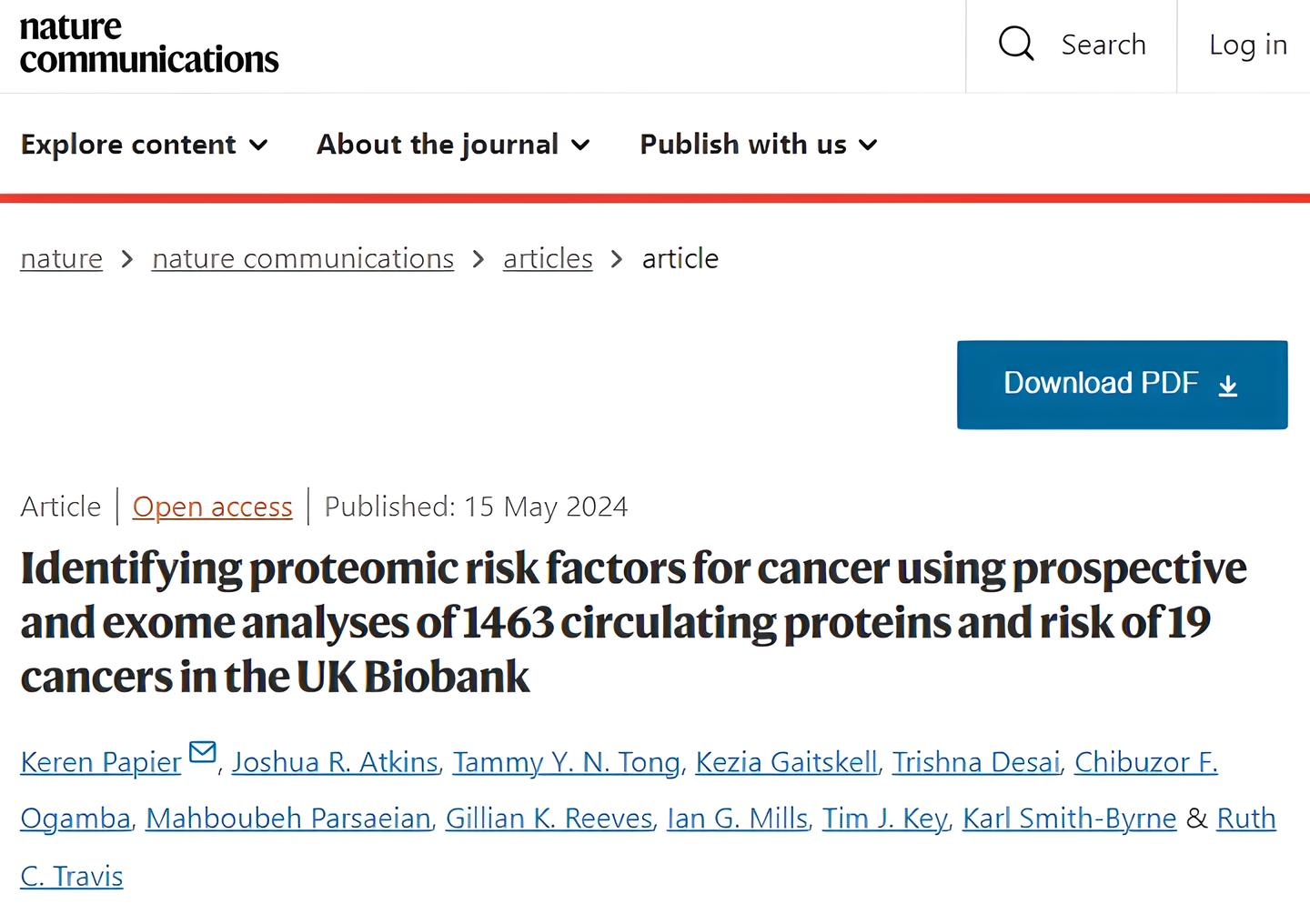Open author Kezia Gaitskell profile link
Viewport: 1310px width, 924px height.
point(787,762)
